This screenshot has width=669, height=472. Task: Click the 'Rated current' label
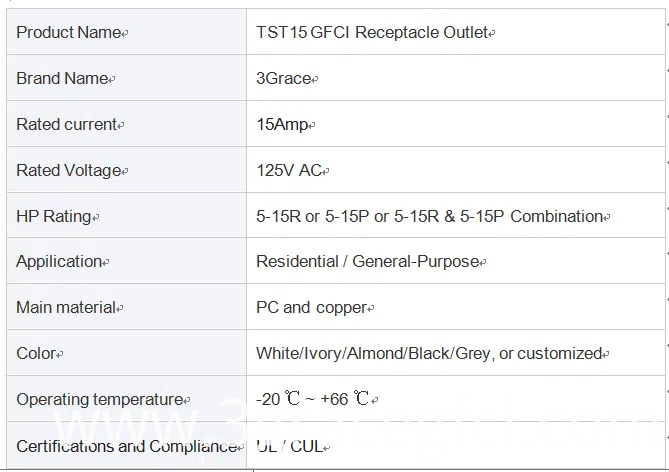67,125
